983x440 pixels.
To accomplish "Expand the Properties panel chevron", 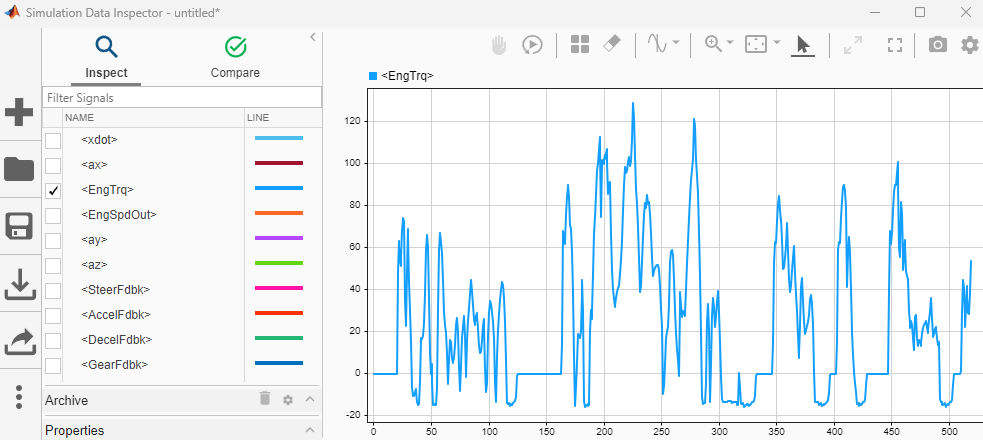I will click(x=310, y=431).
